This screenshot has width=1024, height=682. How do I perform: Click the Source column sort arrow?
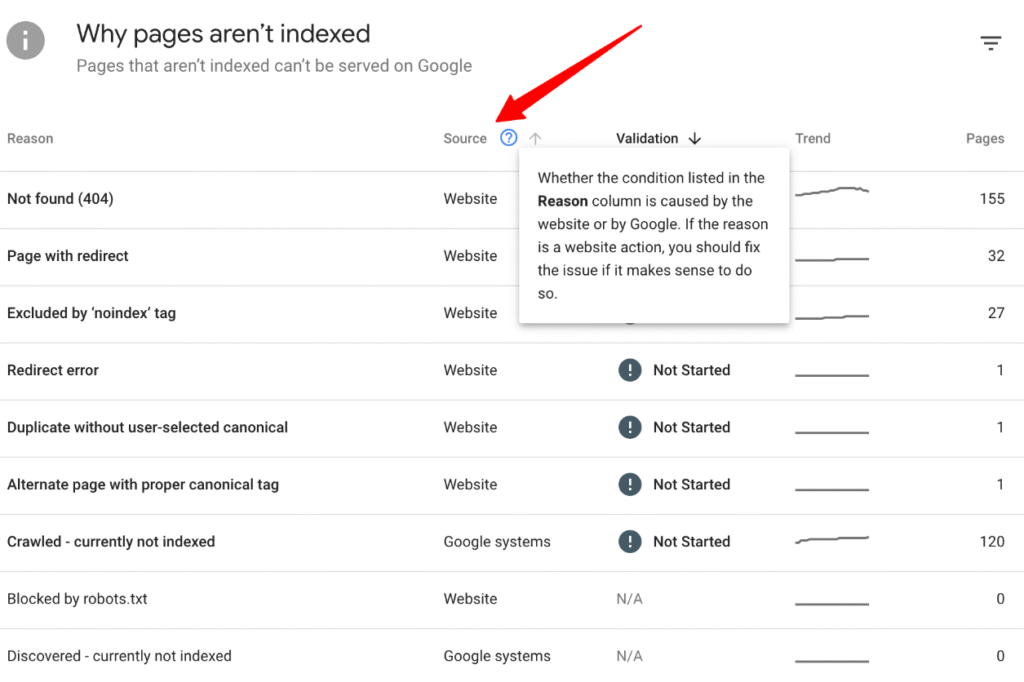pos(535,139)
